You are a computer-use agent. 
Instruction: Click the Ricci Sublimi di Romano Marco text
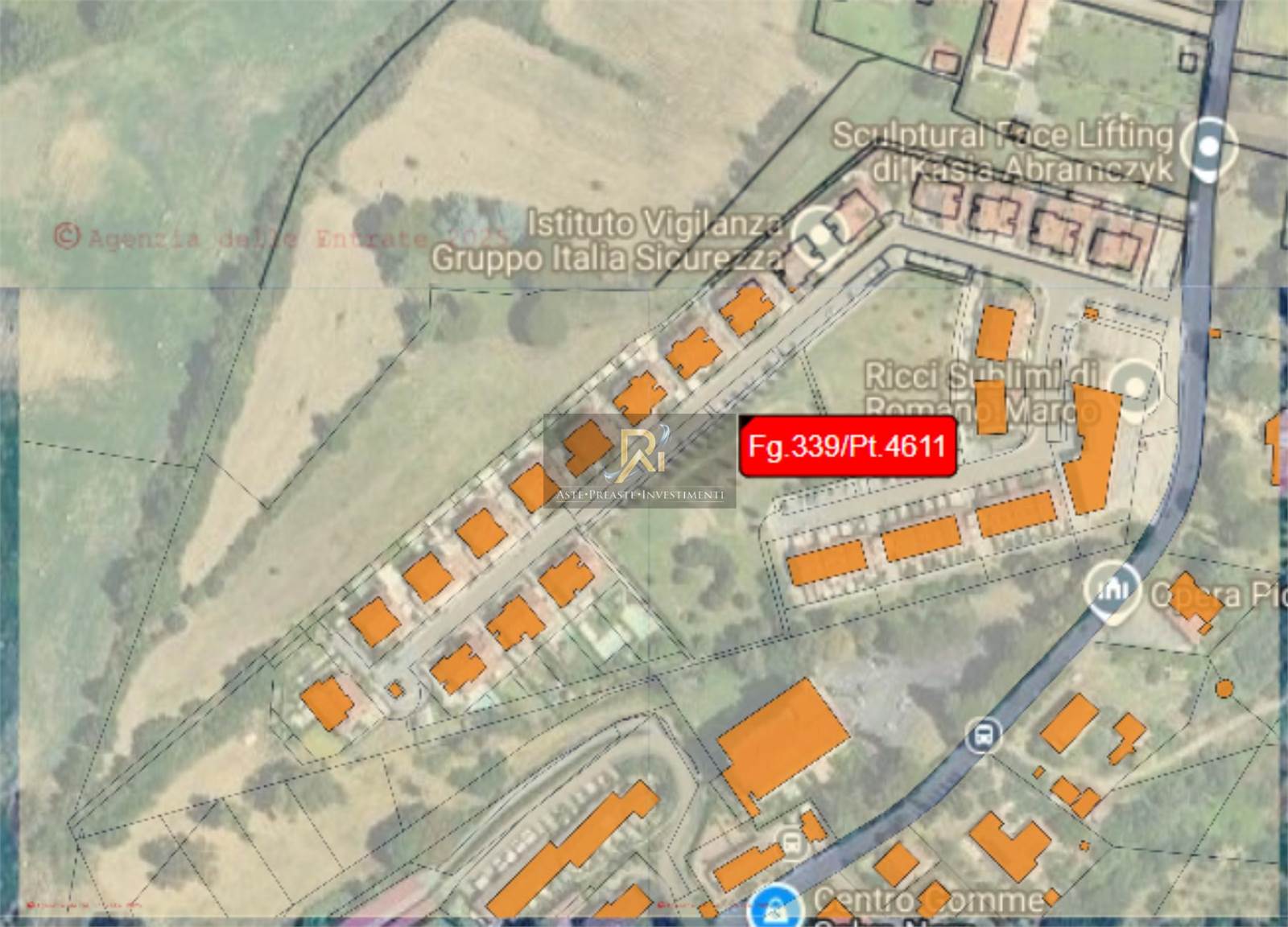(x=982, y=393)
